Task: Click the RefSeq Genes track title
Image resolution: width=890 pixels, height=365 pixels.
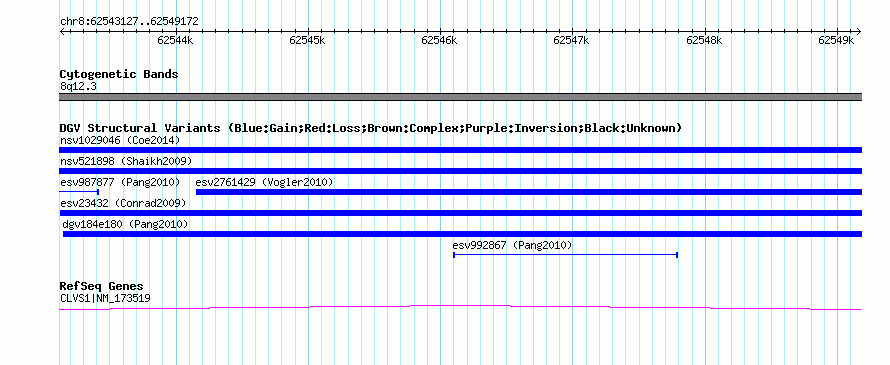Action: (x=102, y=286)
